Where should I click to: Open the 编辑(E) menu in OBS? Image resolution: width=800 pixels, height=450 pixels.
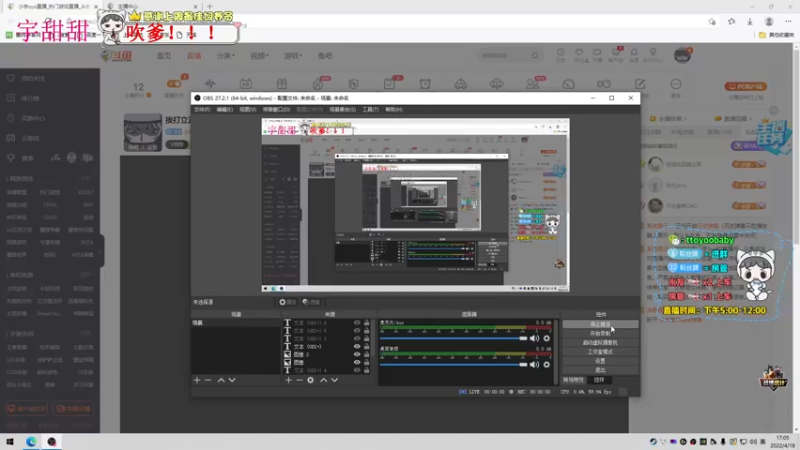click(x=224, y=110)
